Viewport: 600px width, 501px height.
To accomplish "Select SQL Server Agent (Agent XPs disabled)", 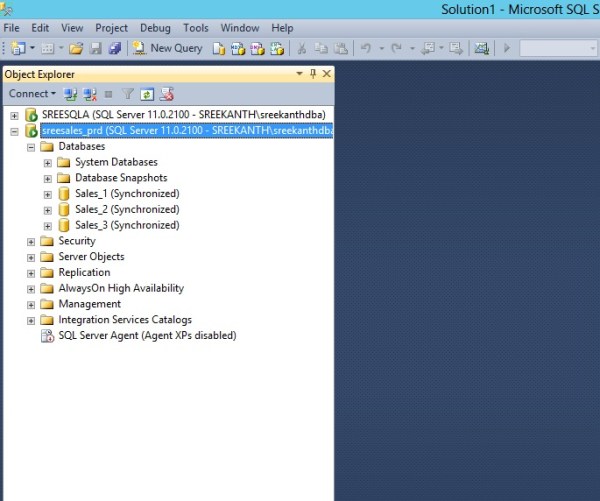I will [147, 336].
